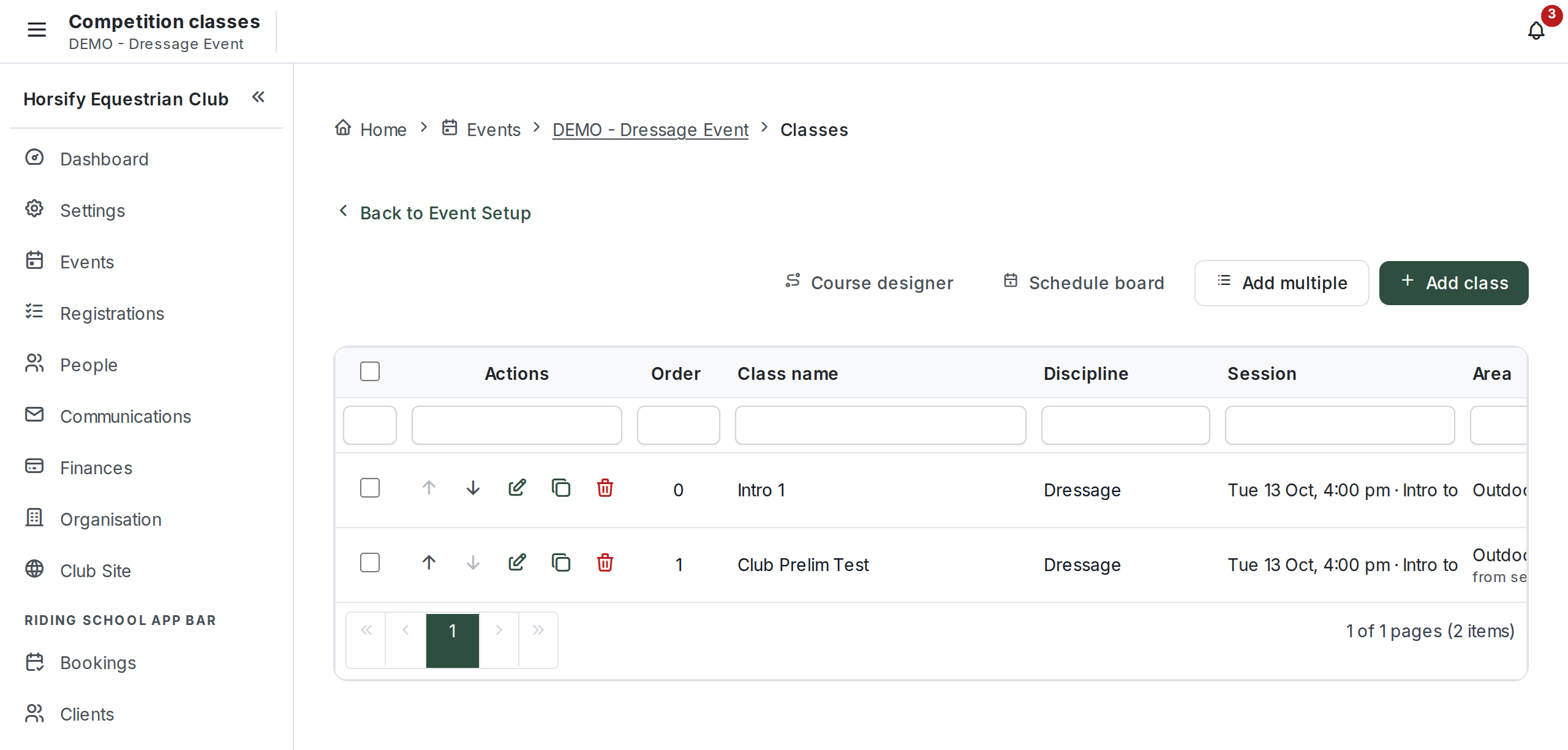Go to Events from the sidebar
1568x750 pixels.
click(146, 262)
